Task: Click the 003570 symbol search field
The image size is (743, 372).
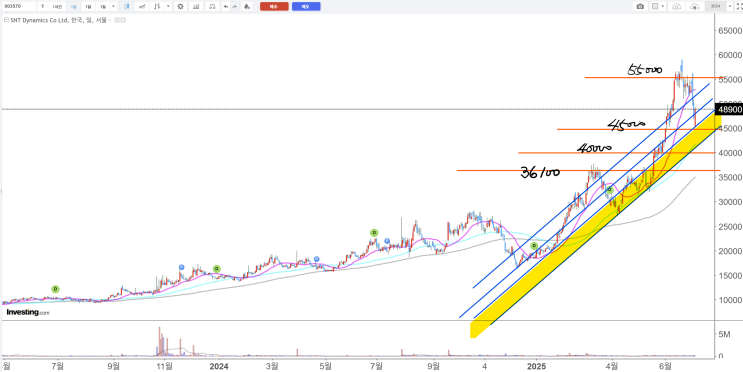Action: [x=19, y=6]
